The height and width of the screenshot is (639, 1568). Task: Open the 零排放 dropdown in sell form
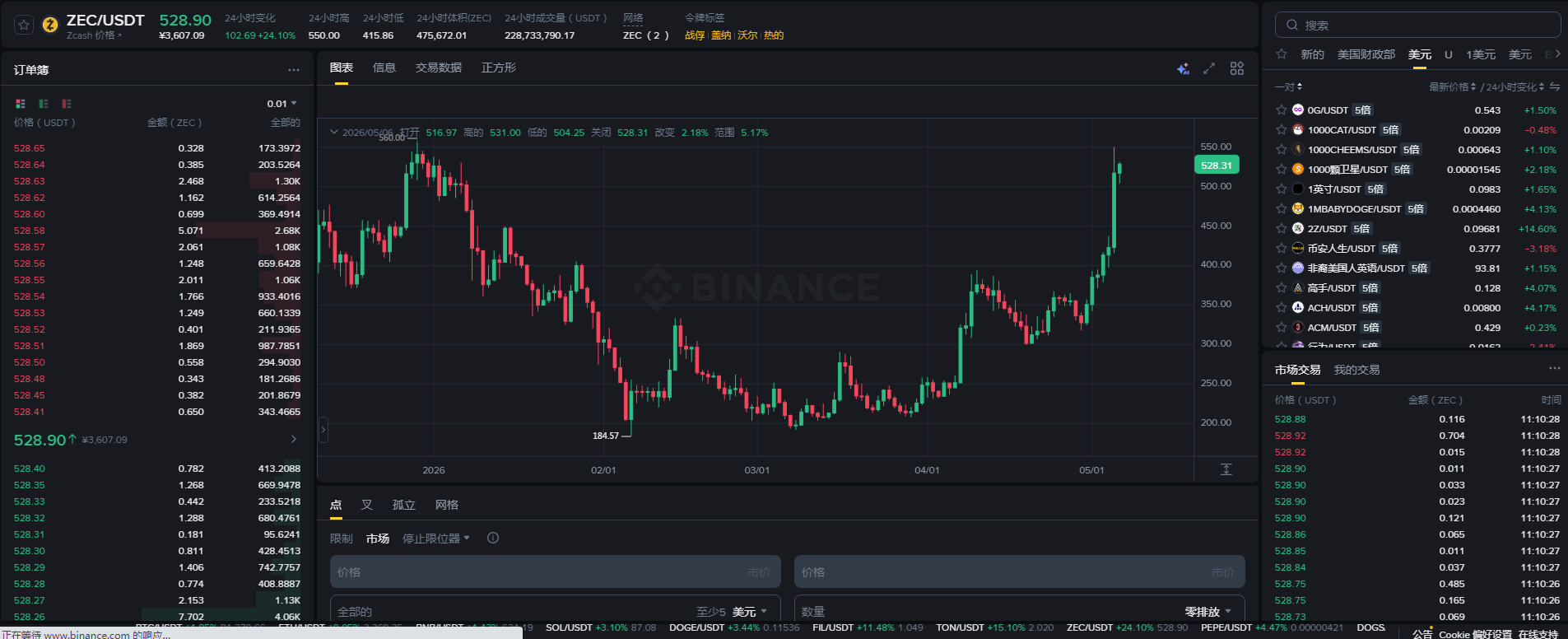coord(1208,612)
